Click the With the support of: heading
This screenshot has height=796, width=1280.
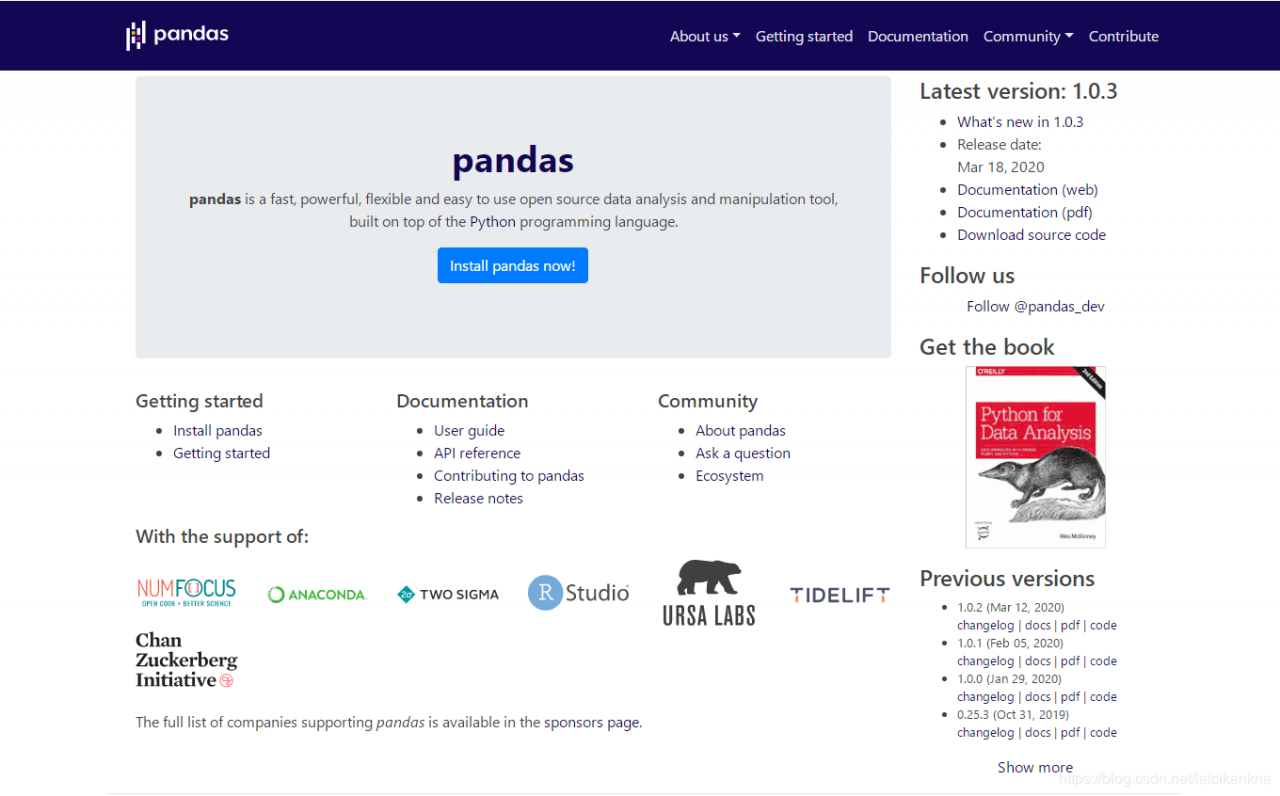coord(222,536)
